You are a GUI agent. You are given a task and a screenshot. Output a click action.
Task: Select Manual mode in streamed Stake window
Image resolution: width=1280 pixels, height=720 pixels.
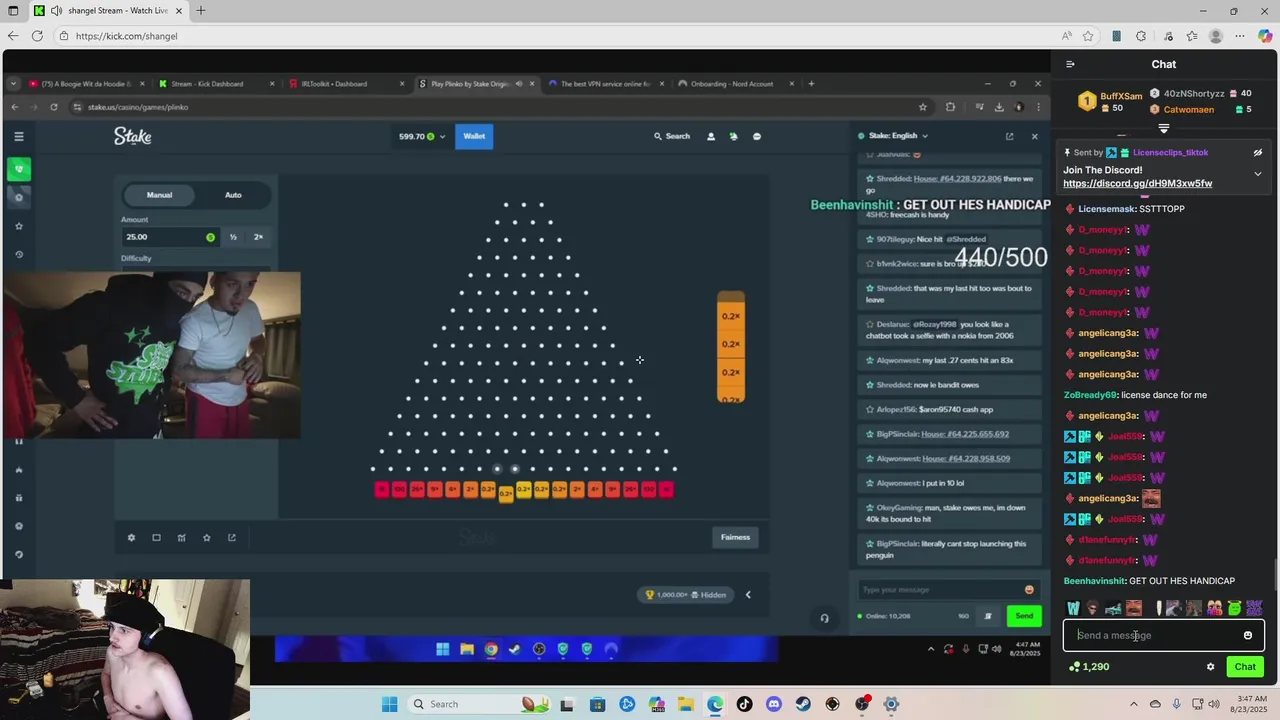click(x=160, y=195)
